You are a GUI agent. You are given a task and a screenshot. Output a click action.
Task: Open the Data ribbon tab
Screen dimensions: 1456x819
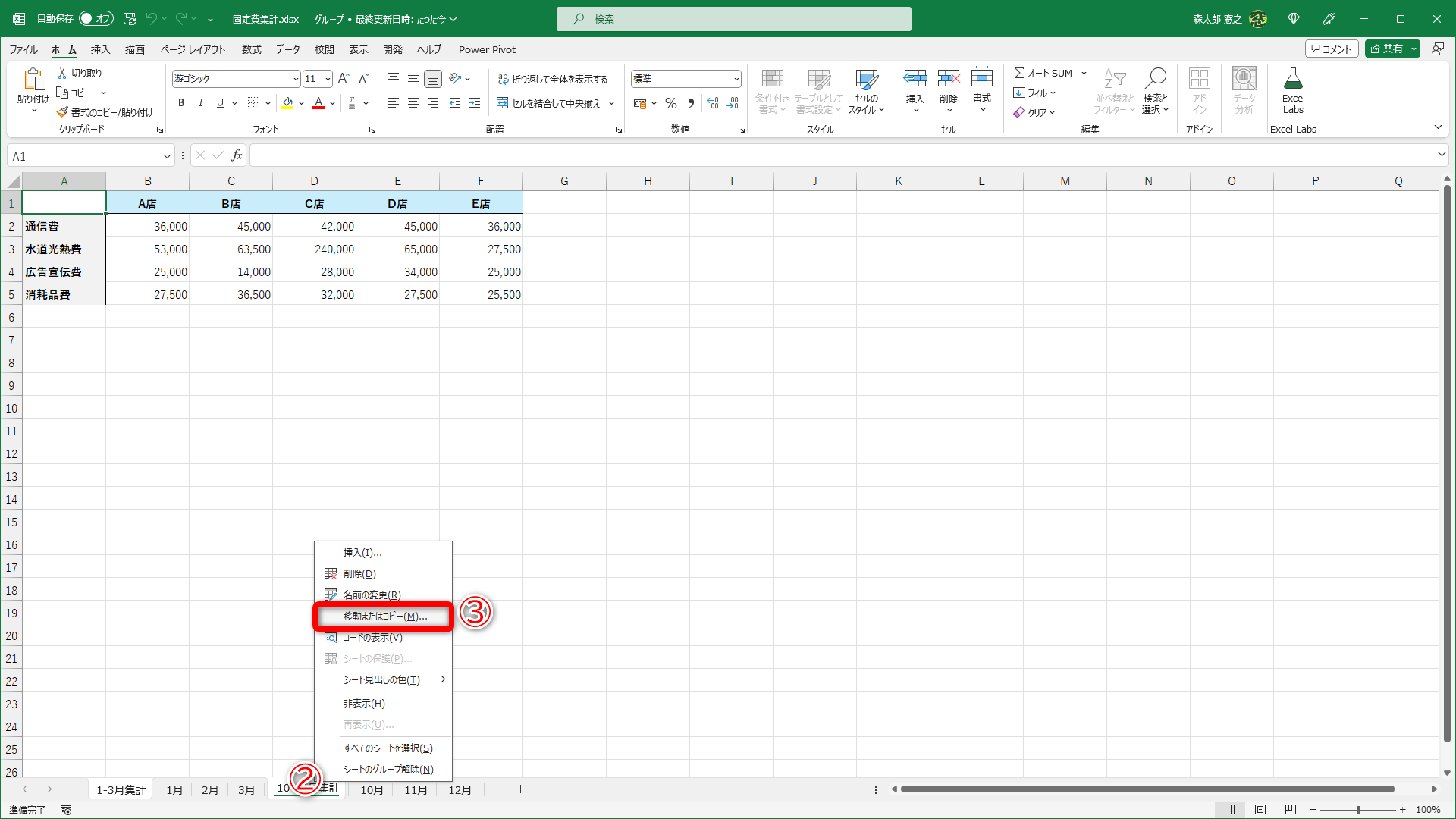click(287, 49)
